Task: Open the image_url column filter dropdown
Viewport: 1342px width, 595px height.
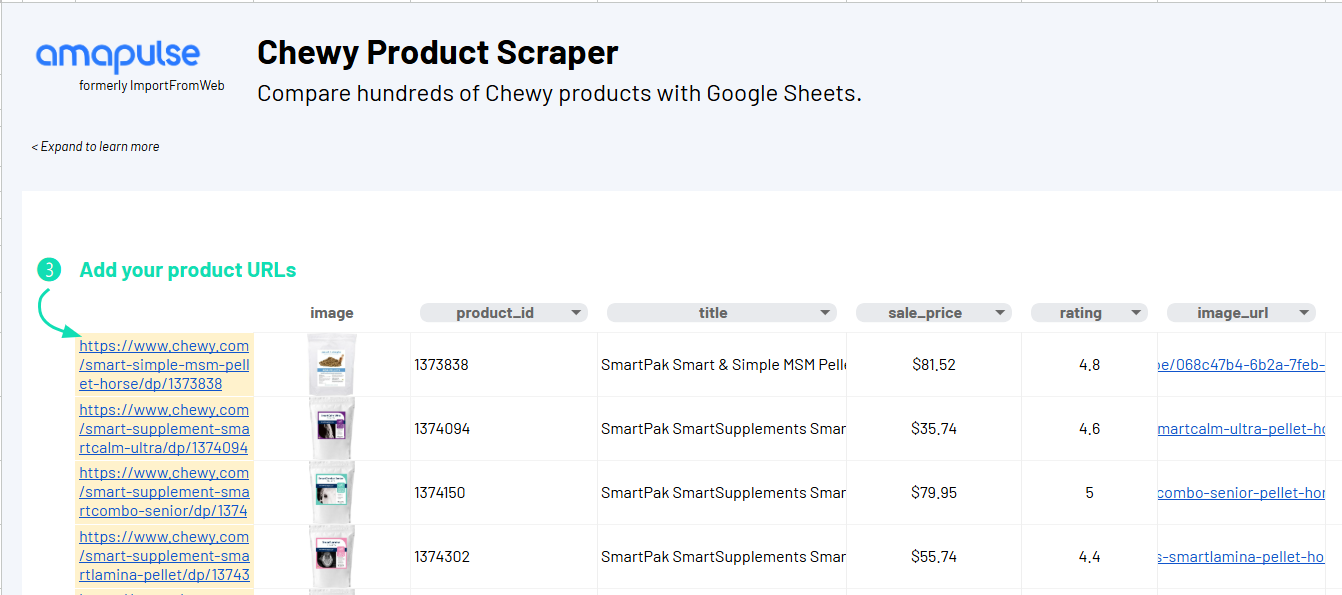Action: pyautogui.click(x=1304, y=313)
